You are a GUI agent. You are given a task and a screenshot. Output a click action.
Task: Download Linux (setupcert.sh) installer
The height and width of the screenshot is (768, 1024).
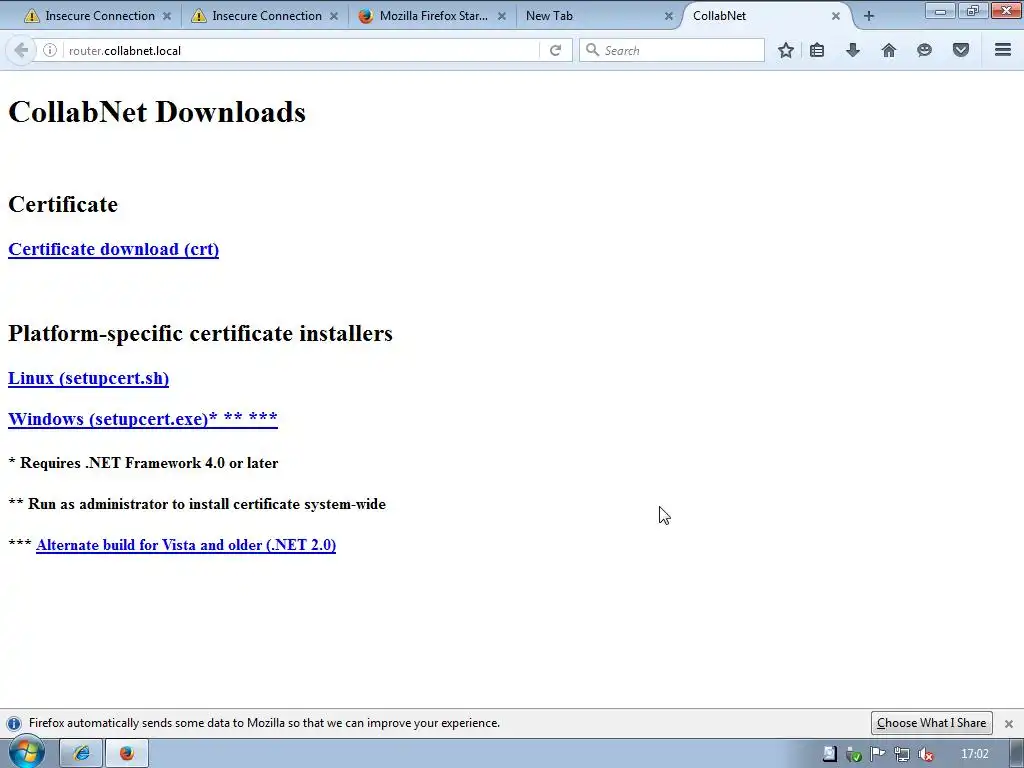pos(88,378)
